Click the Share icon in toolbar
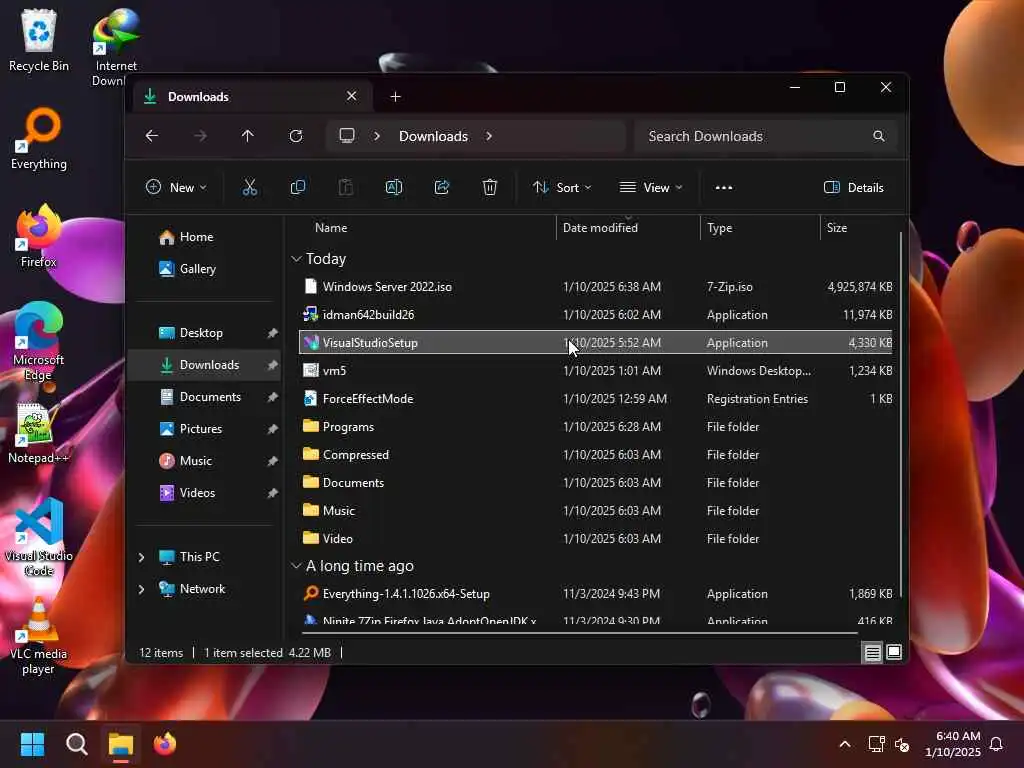 pos(442,187)
